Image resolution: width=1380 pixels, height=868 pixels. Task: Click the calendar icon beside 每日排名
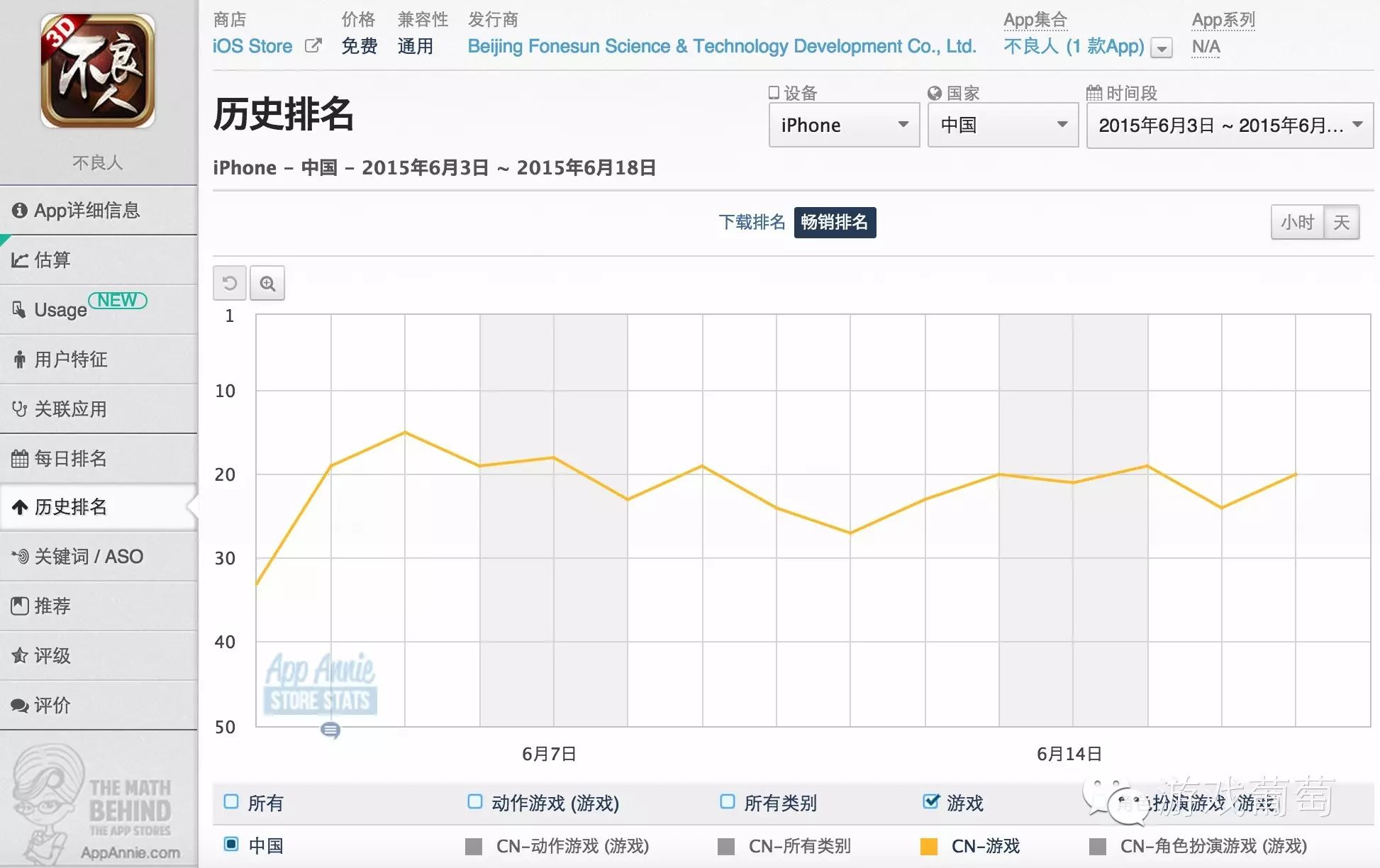pos(20,459)
